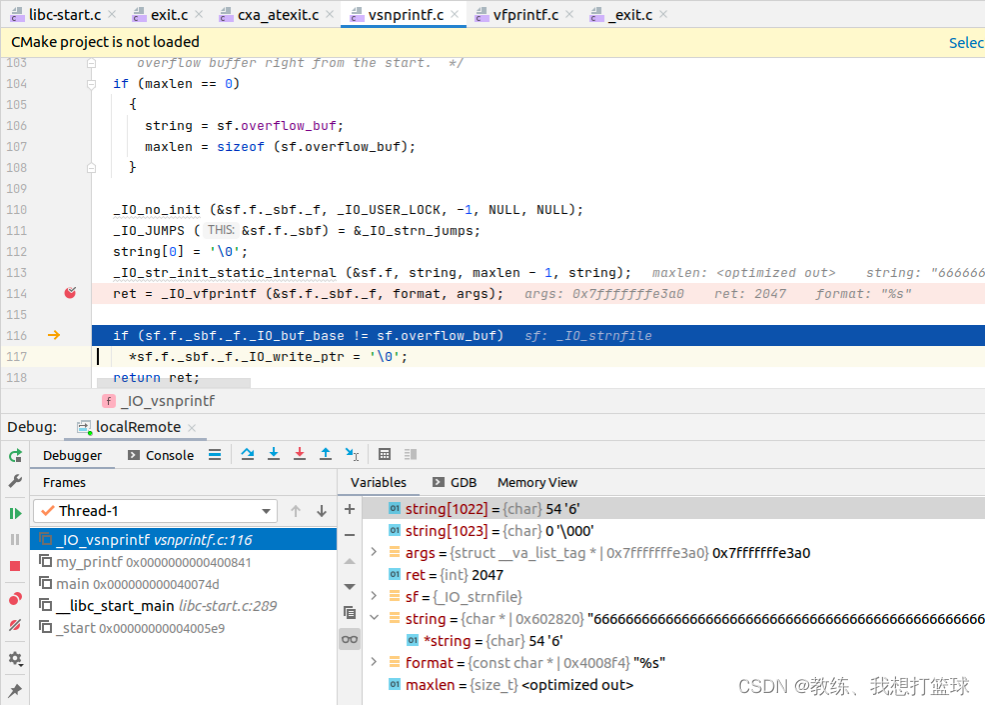Duplicate watch icon
This screenshot has height=705, width=985.
coord(350,613)
